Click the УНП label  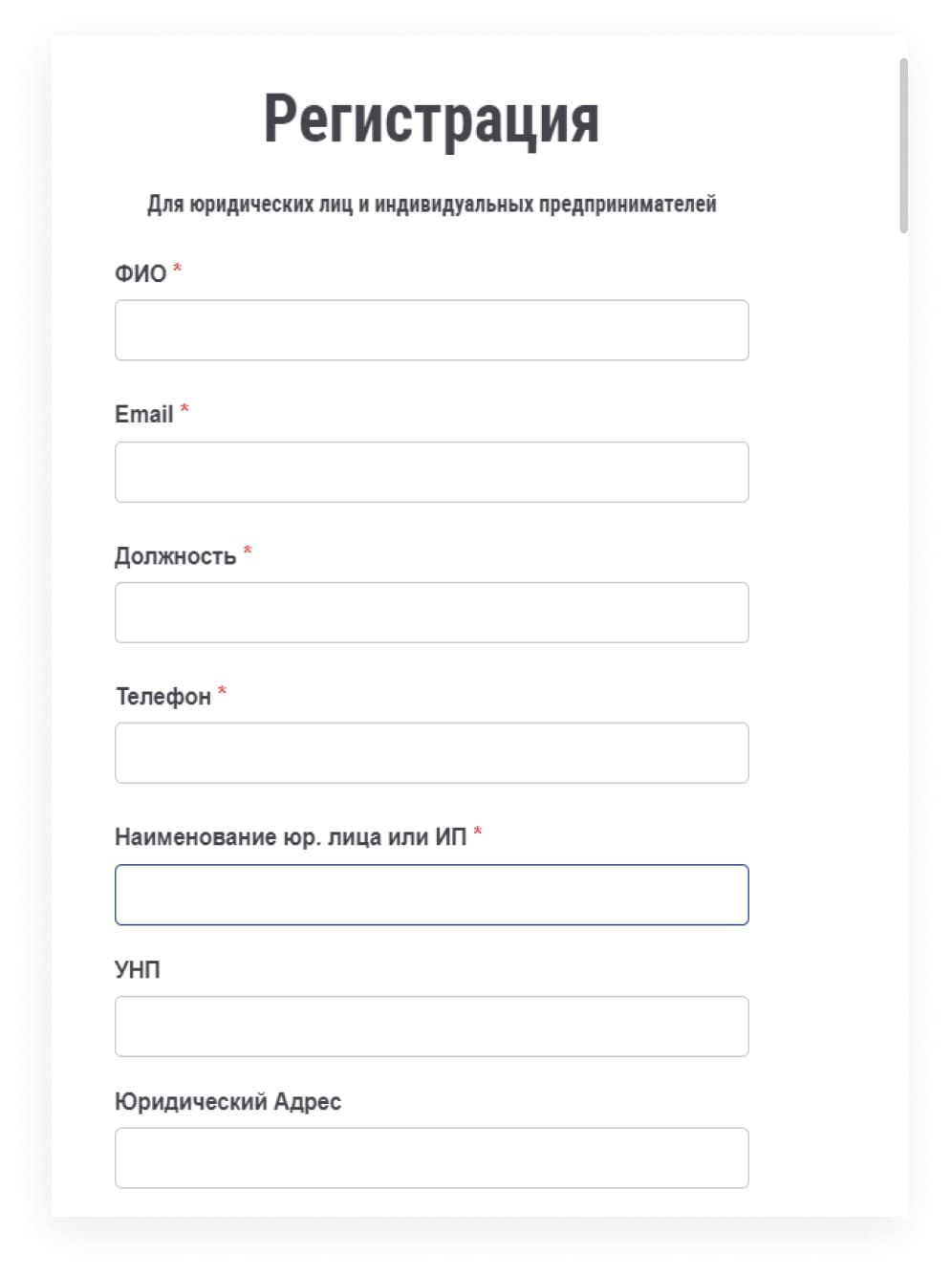[138, 969]
